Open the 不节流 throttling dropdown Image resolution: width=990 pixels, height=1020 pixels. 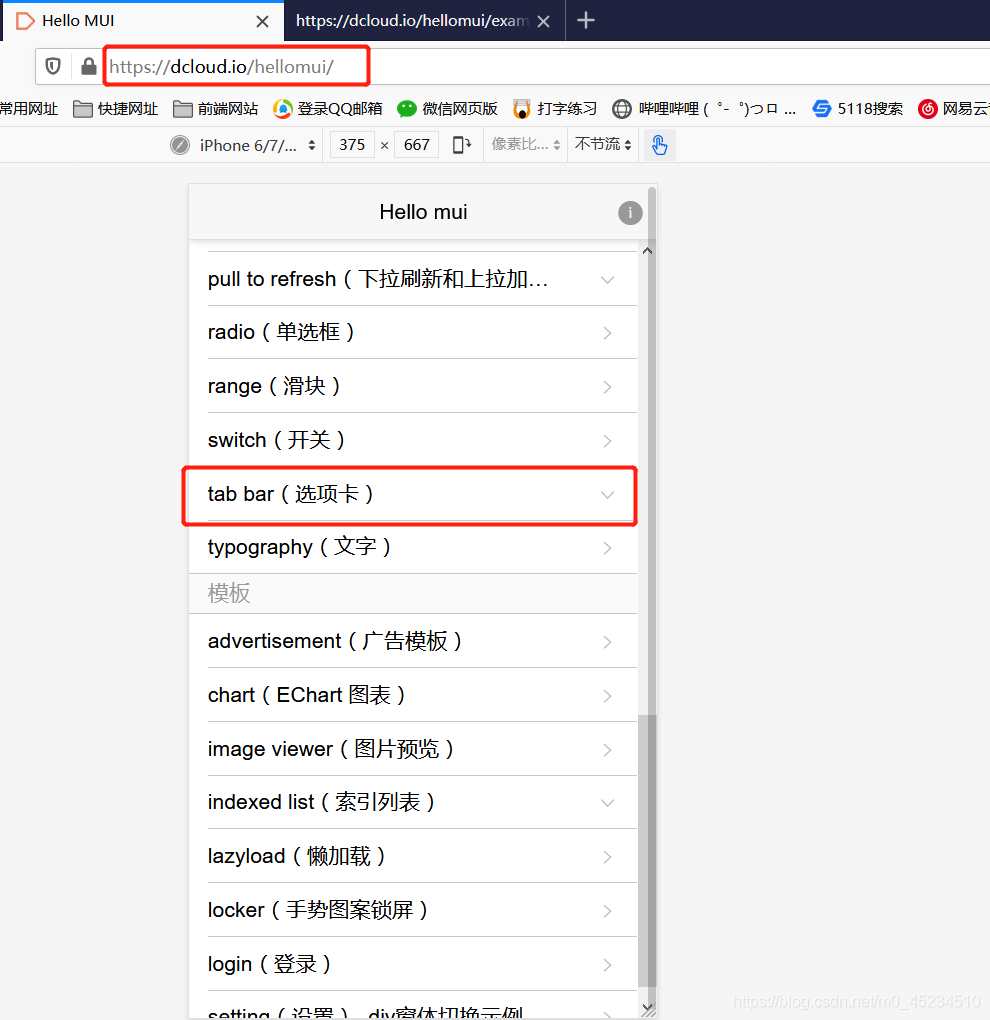(603, 144)
